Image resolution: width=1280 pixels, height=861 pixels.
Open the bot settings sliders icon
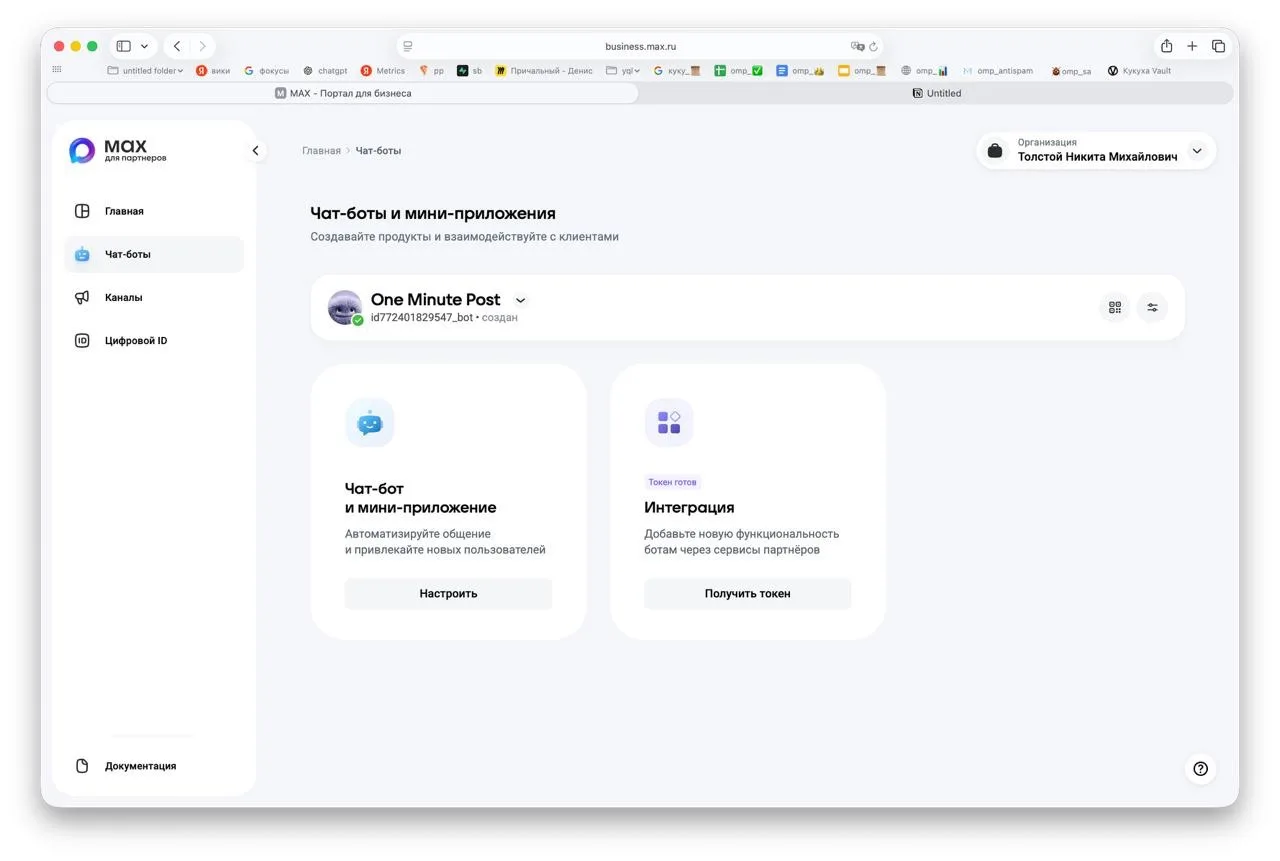click(x=1152, y=308)
